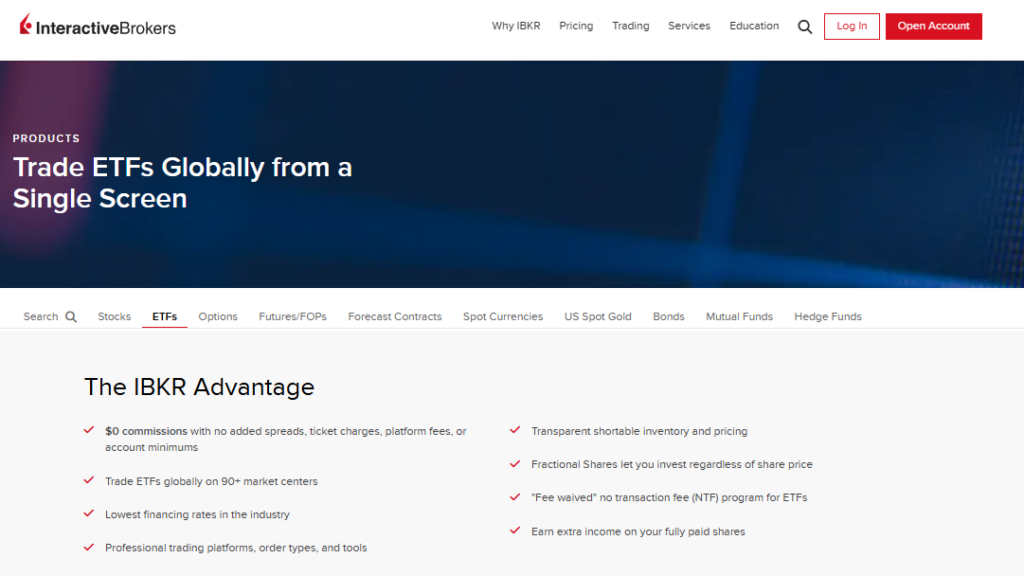
Task: Click 'Lowest financing rates in the industry'
Action: point(197,515)
